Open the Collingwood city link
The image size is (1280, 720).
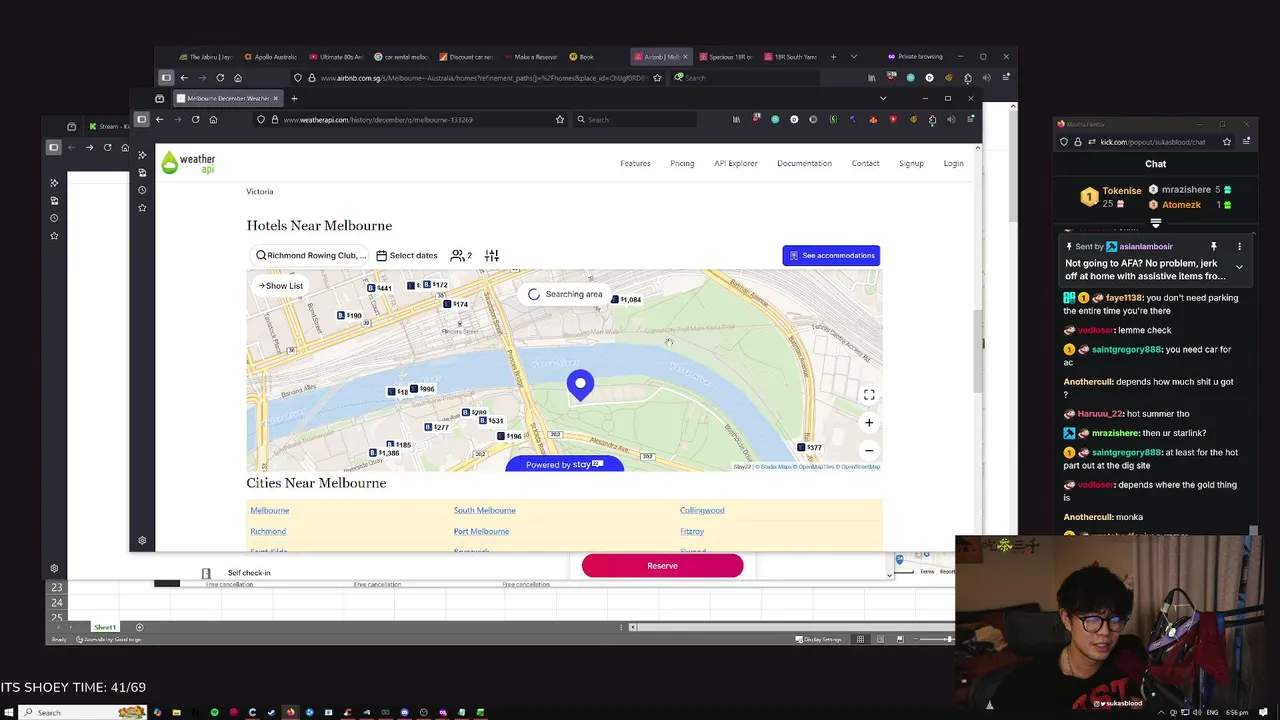pos(702,510)
